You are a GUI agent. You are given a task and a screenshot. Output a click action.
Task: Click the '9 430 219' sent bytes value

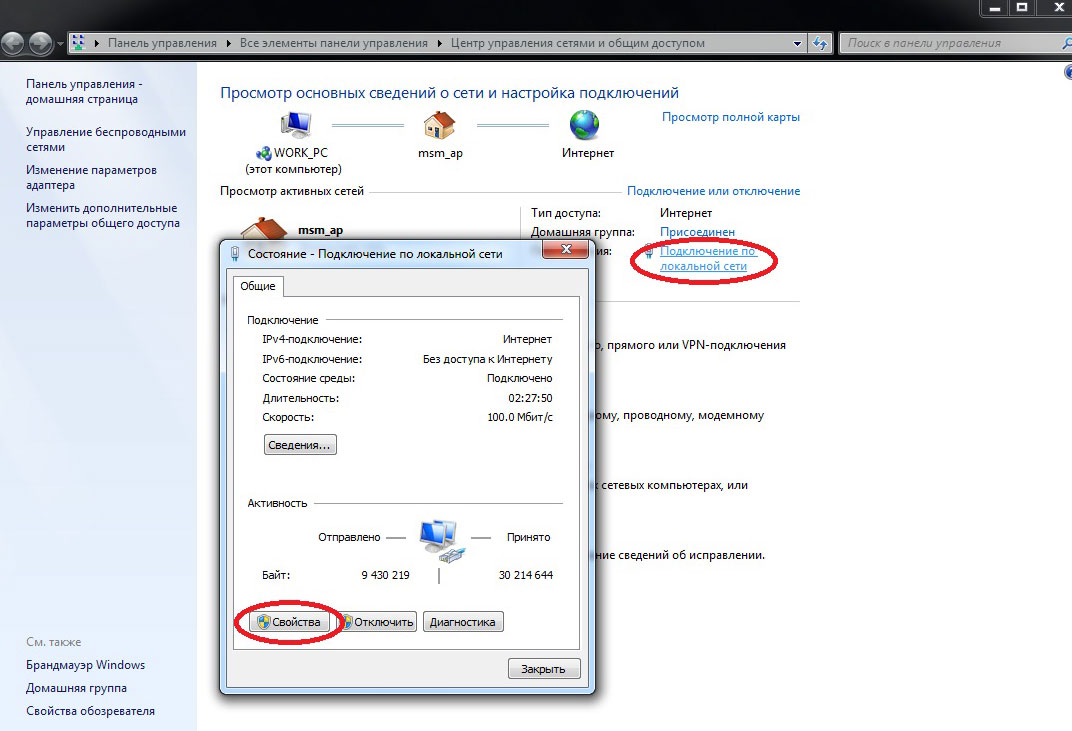point(386,575)
